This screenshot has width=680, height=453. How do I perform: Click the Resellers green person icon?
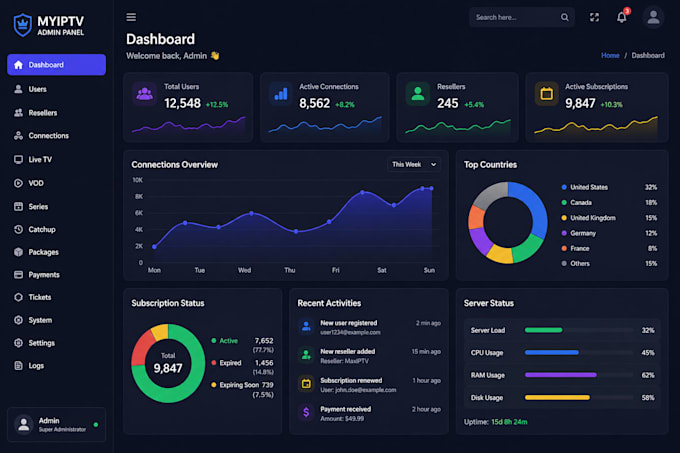click(417, 94)
